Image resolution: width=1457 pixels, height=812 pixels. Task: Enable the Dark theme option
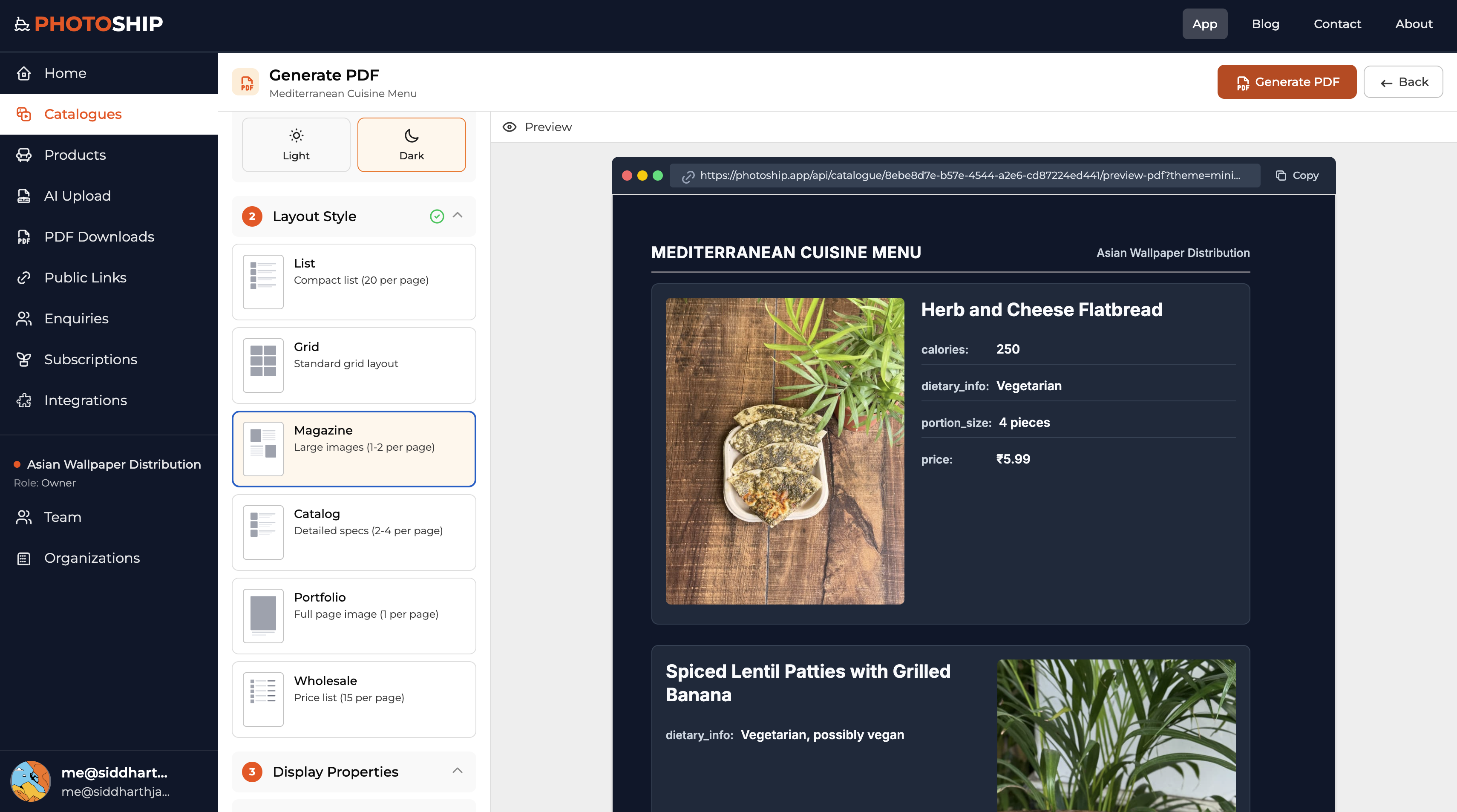pyautogui.click(x=411, y=144)
